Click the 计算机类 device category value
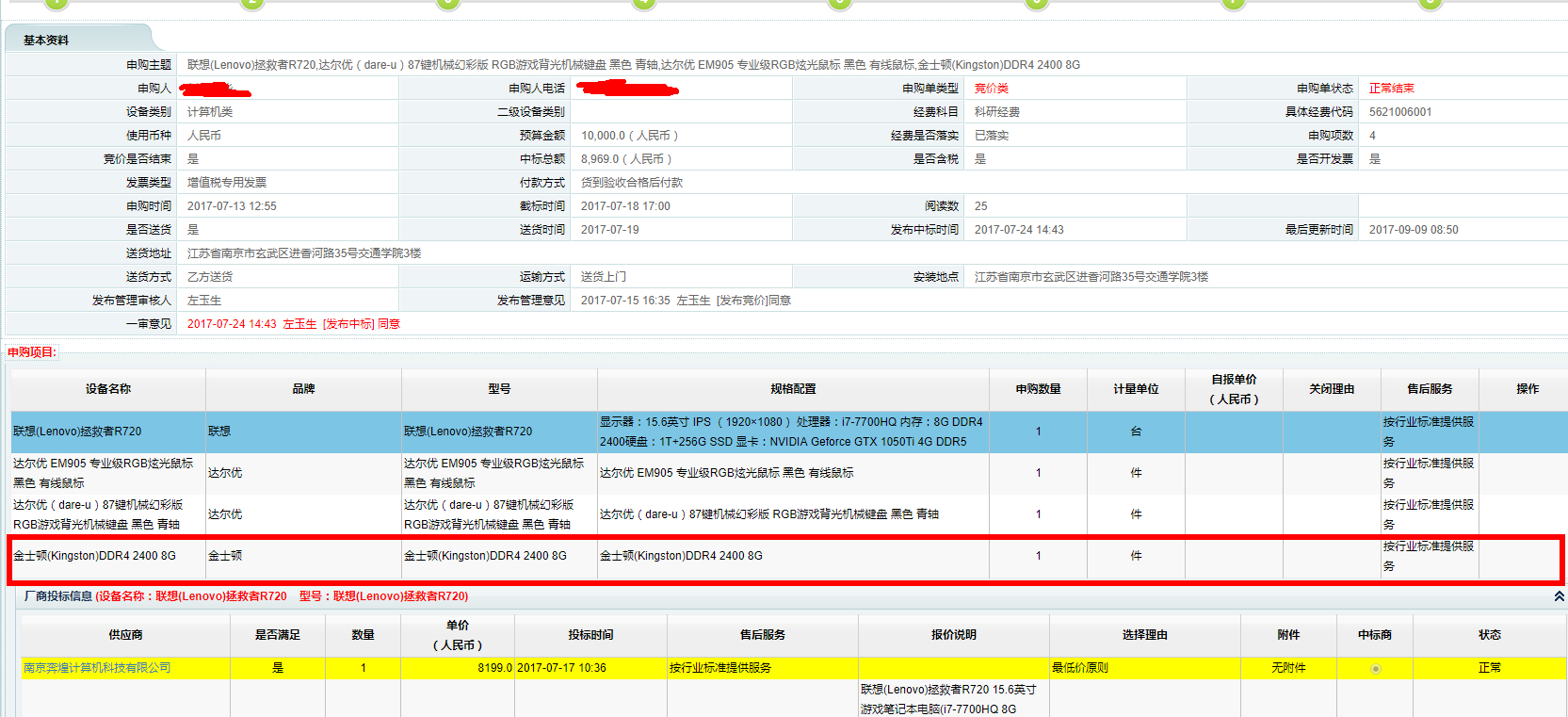 coord(210,112)
